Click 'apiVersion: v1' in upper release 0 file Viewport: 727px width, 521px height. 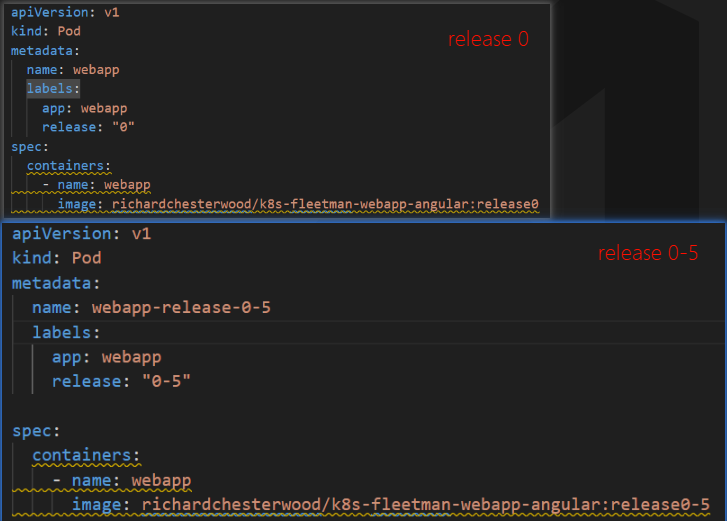click(65, 12)
